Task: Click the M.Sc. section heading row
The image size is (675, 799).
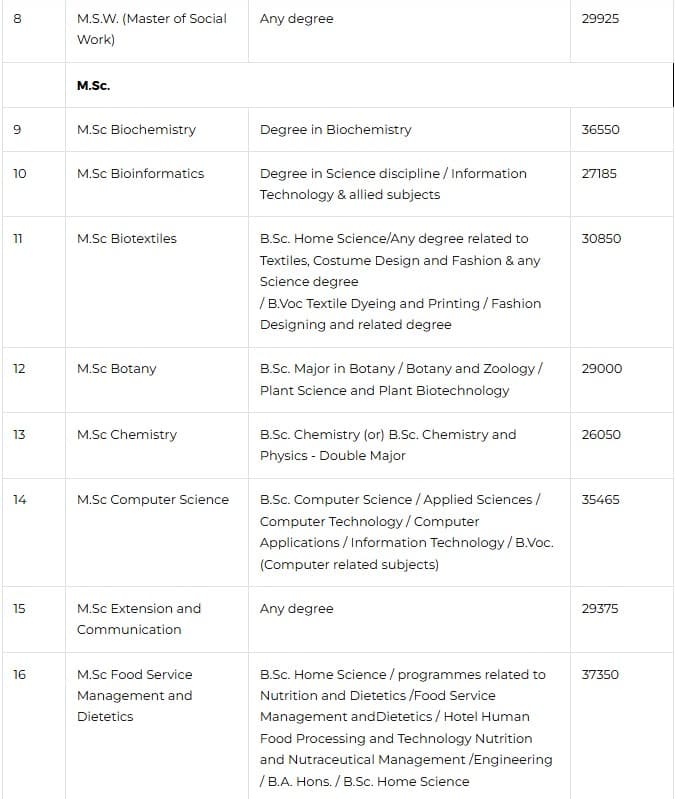Action: pyautogui.click(x=93, y=86)
